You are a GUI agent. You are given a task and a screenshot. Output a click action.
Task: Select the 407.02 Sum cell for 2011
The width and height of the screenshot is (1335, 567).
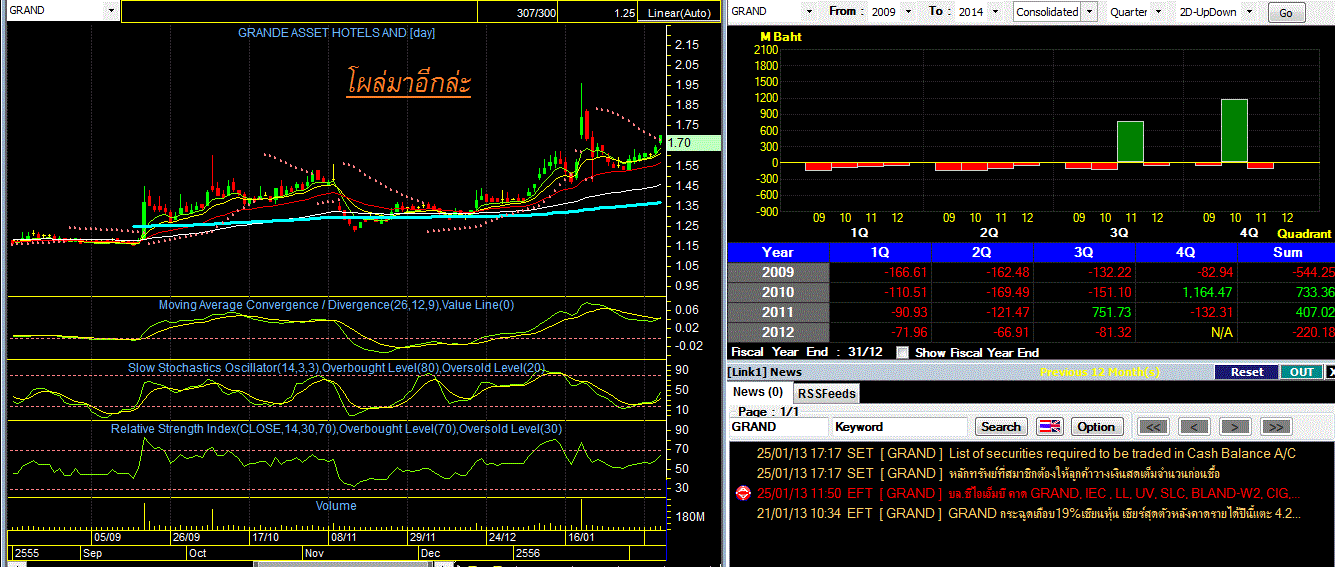(1287, 312)
